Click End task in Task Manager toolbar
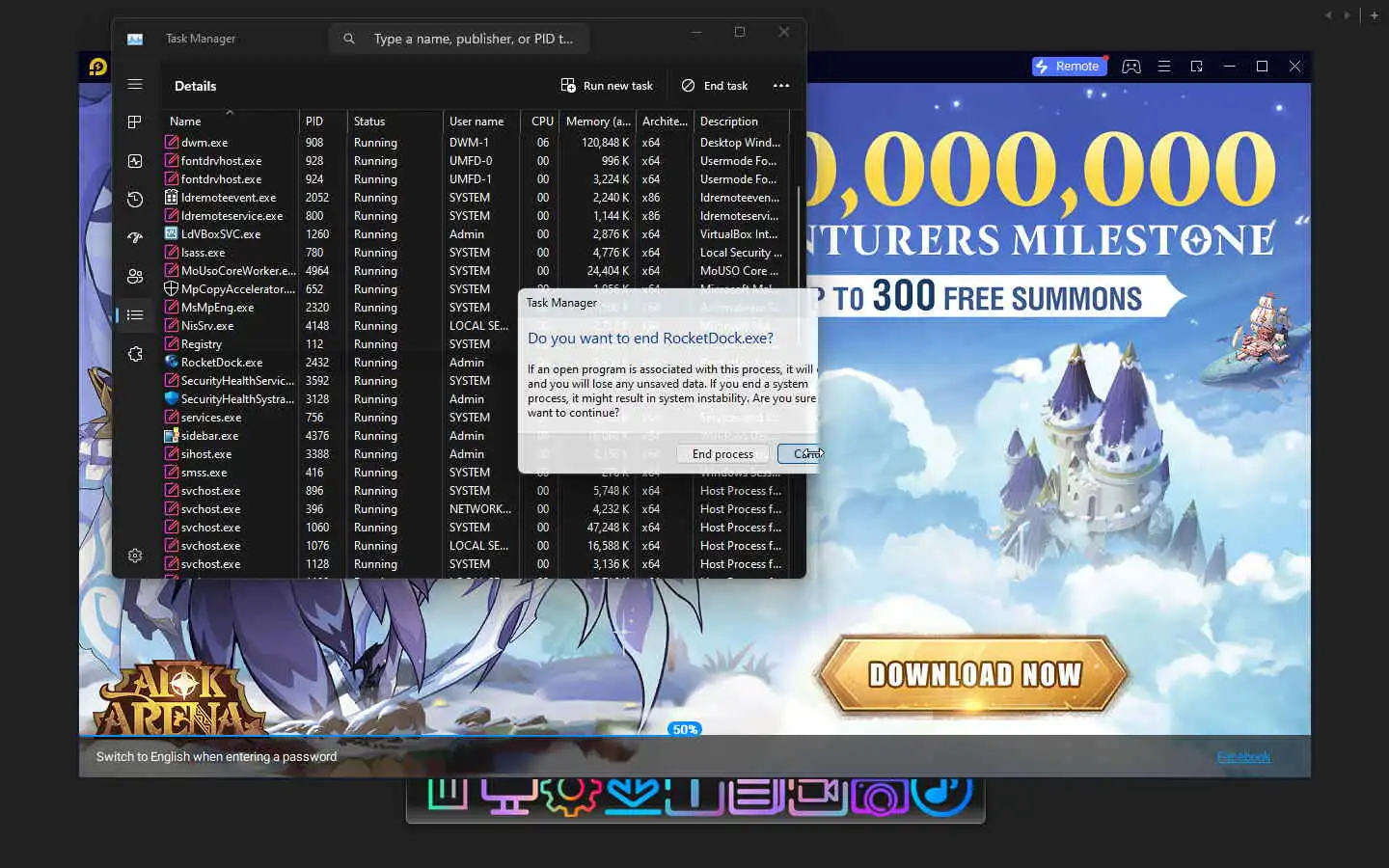This screenshot has height=868, width=1389. 715,86
